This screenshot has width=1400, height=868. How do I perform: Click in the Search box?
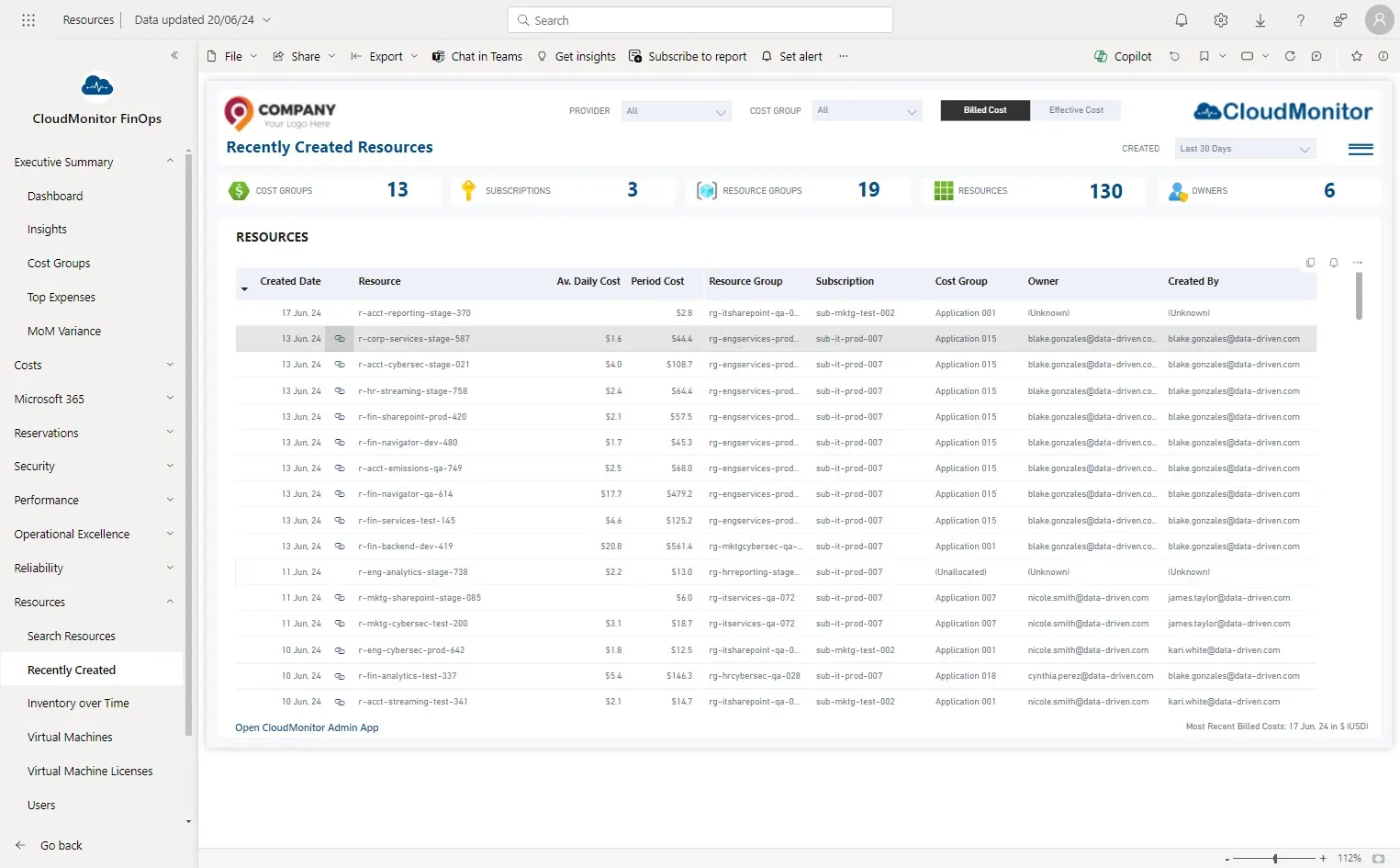click(700, 20)
